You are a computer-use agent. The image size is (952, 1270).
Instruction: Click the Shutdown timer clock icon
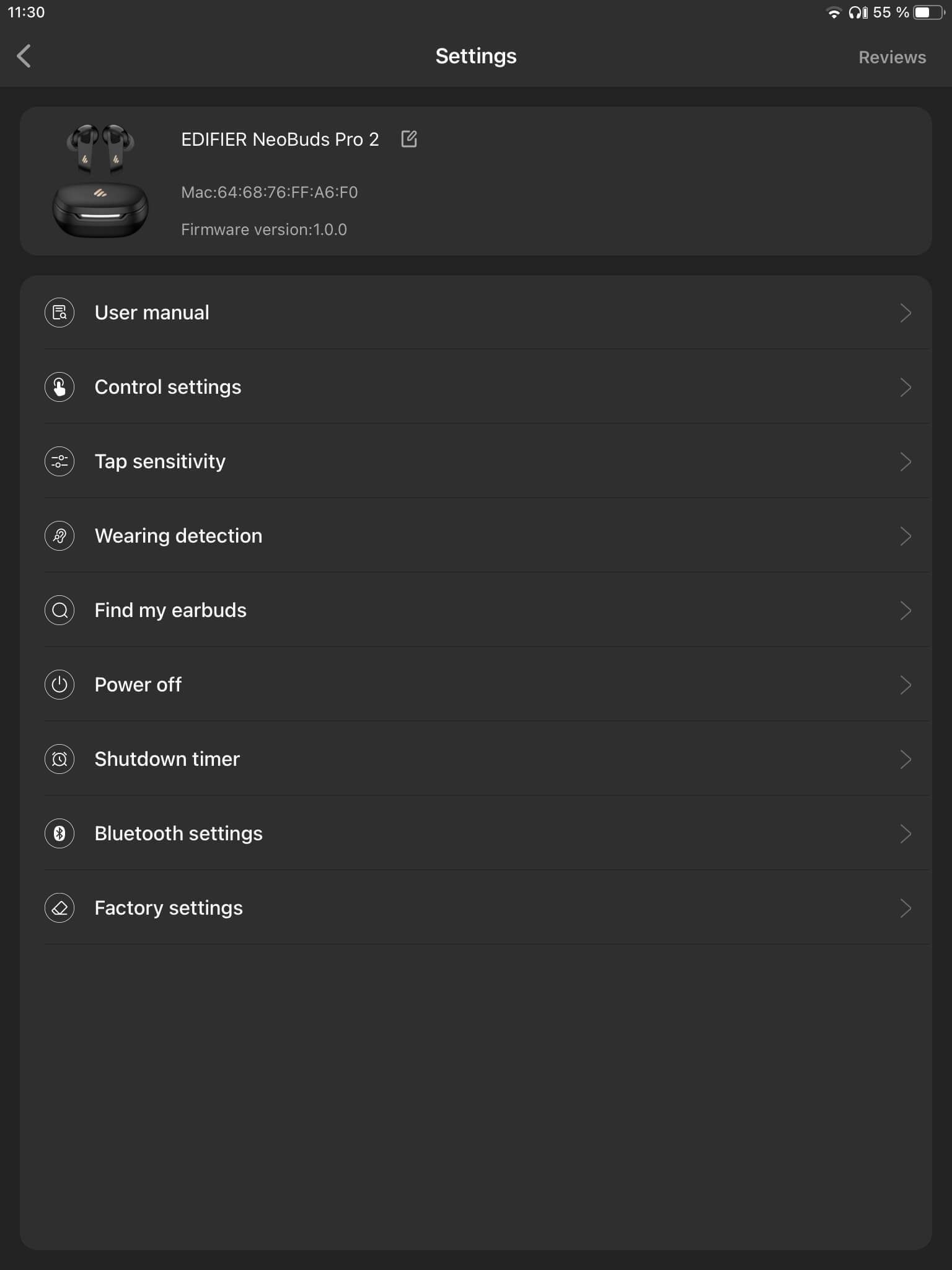click(x=59, y=759)
